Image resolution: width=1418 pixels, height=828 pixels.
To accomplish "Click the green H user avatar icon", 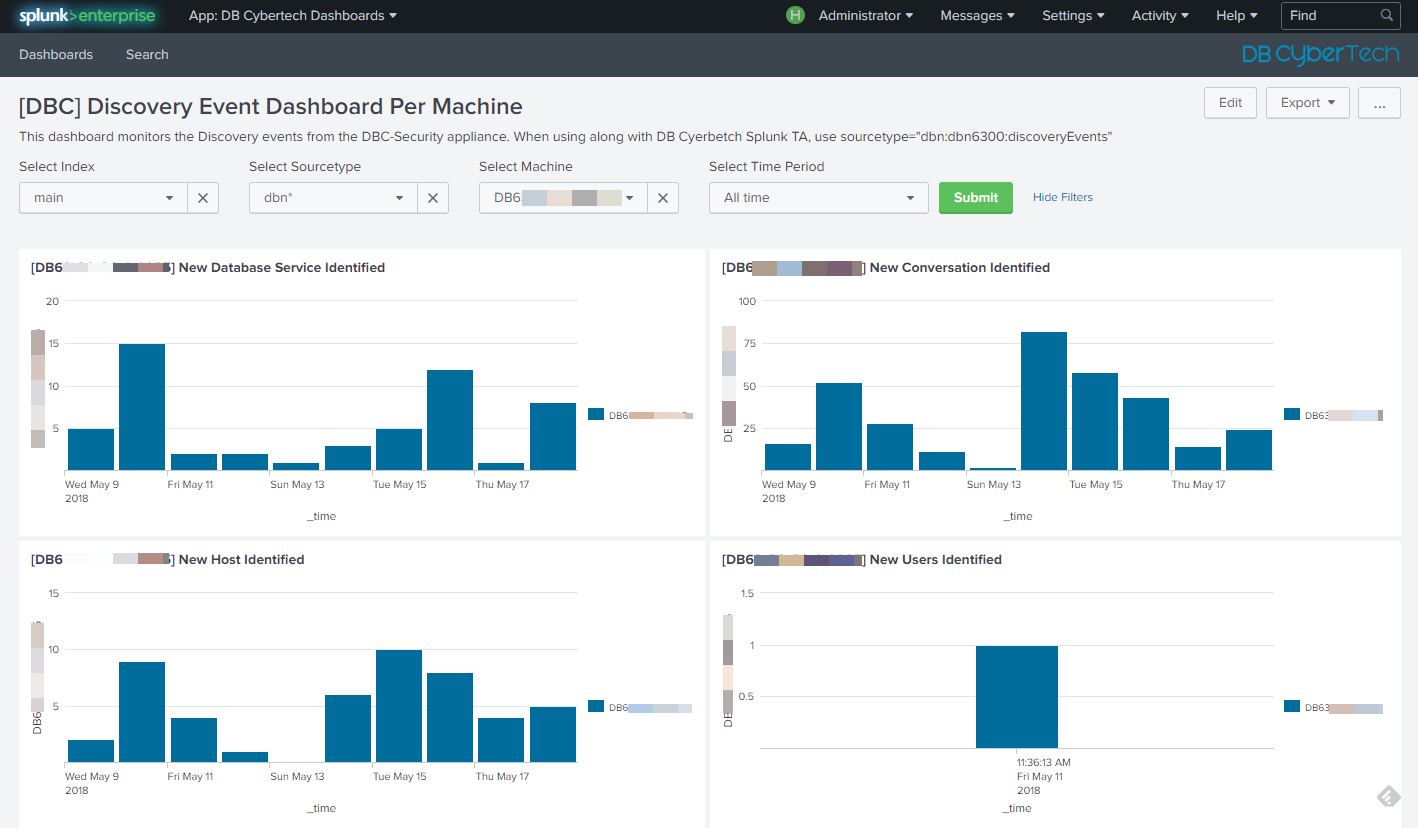I will click(x=795, y=15).
